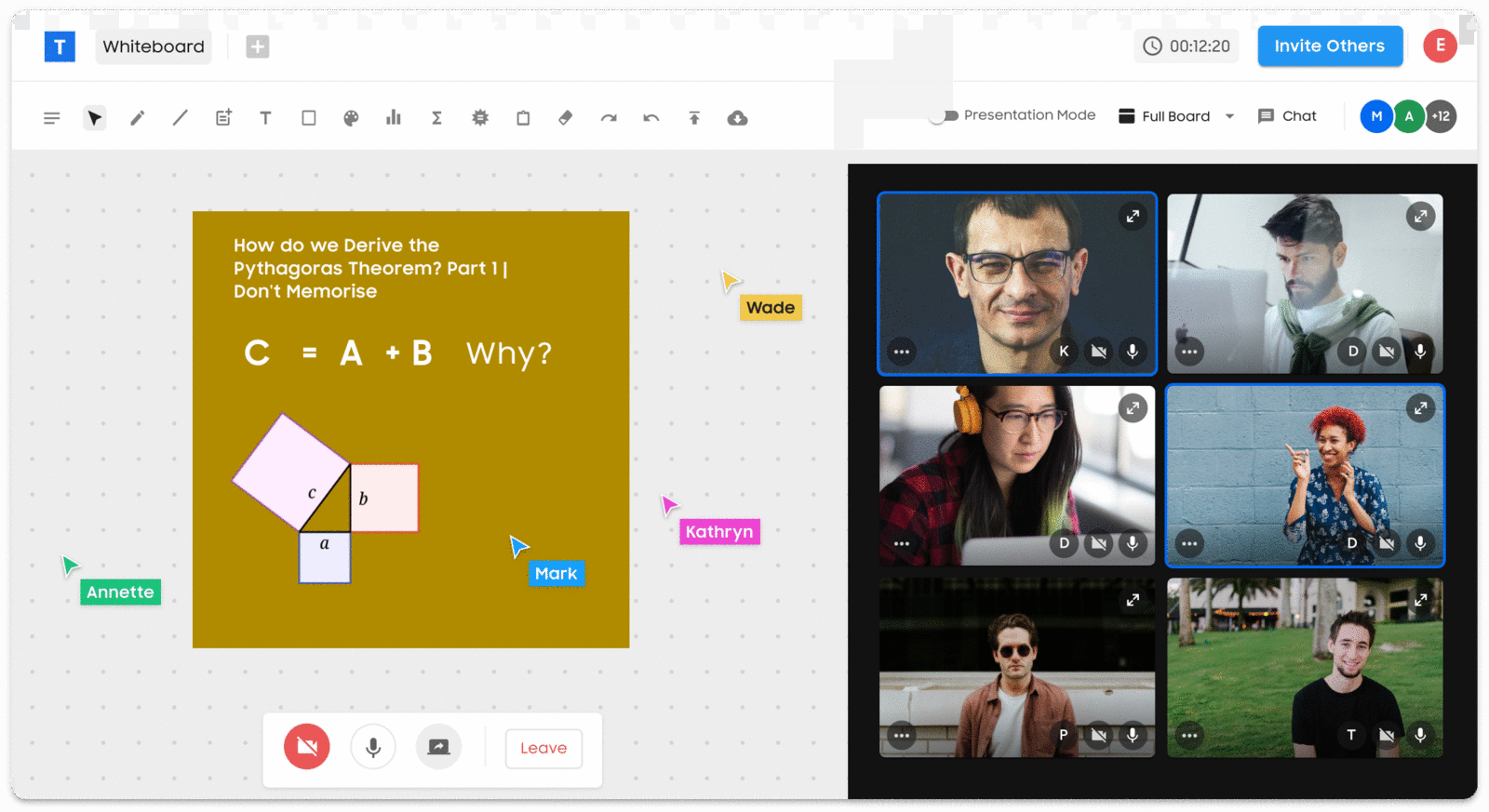Toggle camera on P participant tile
This screenshot has height=812, width=1489.
click(1099, 735)
